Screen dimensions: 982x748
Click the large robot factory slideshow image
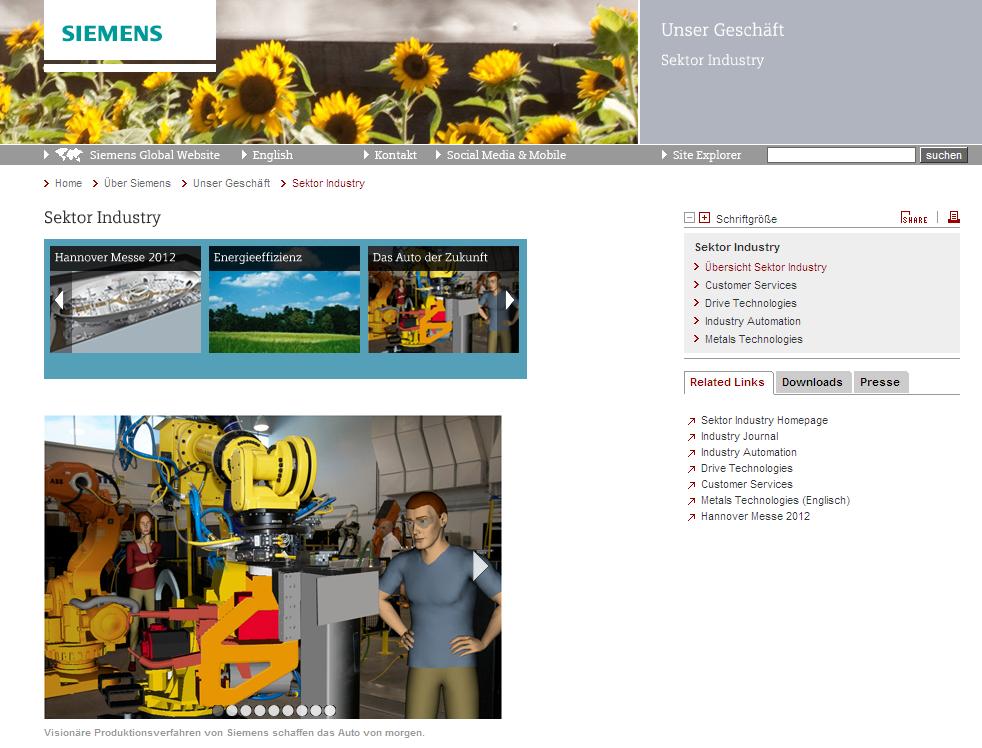click(273, 567)
